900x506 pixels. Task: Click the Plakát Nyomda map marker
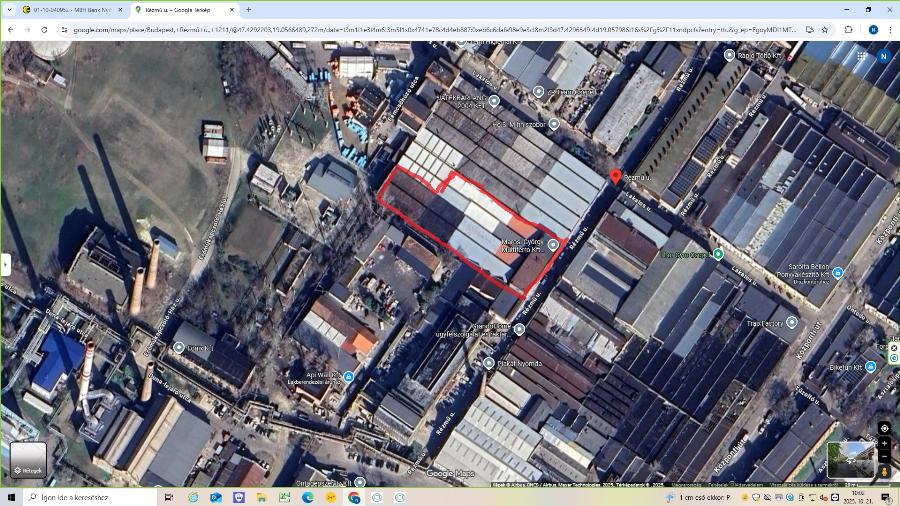[489, 363]
